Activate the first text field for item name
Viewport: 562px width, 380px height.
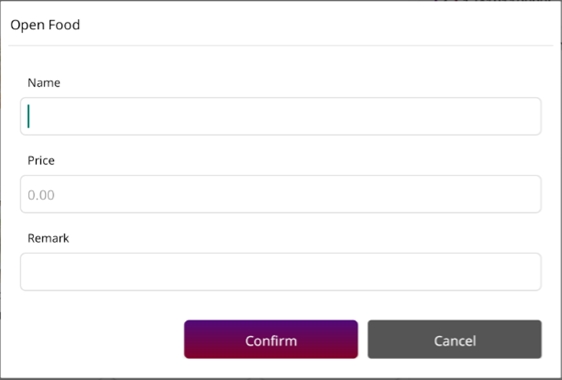point(281,116)
